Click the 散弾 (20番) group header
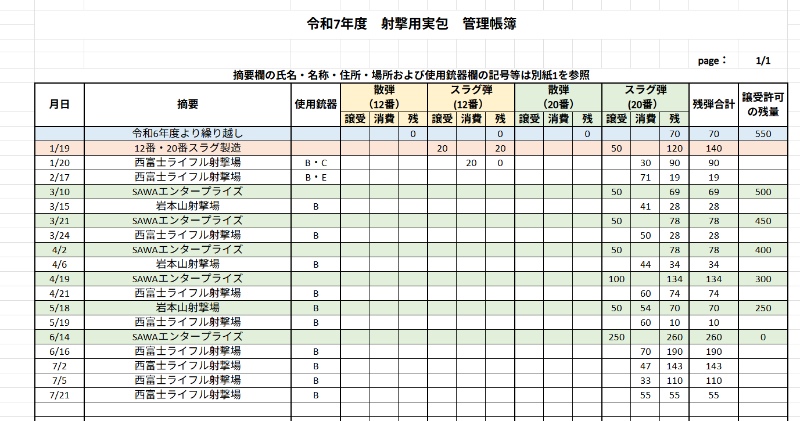Image resolution: width=800 pixels, height=421 pixels. (x=558, y=97)
